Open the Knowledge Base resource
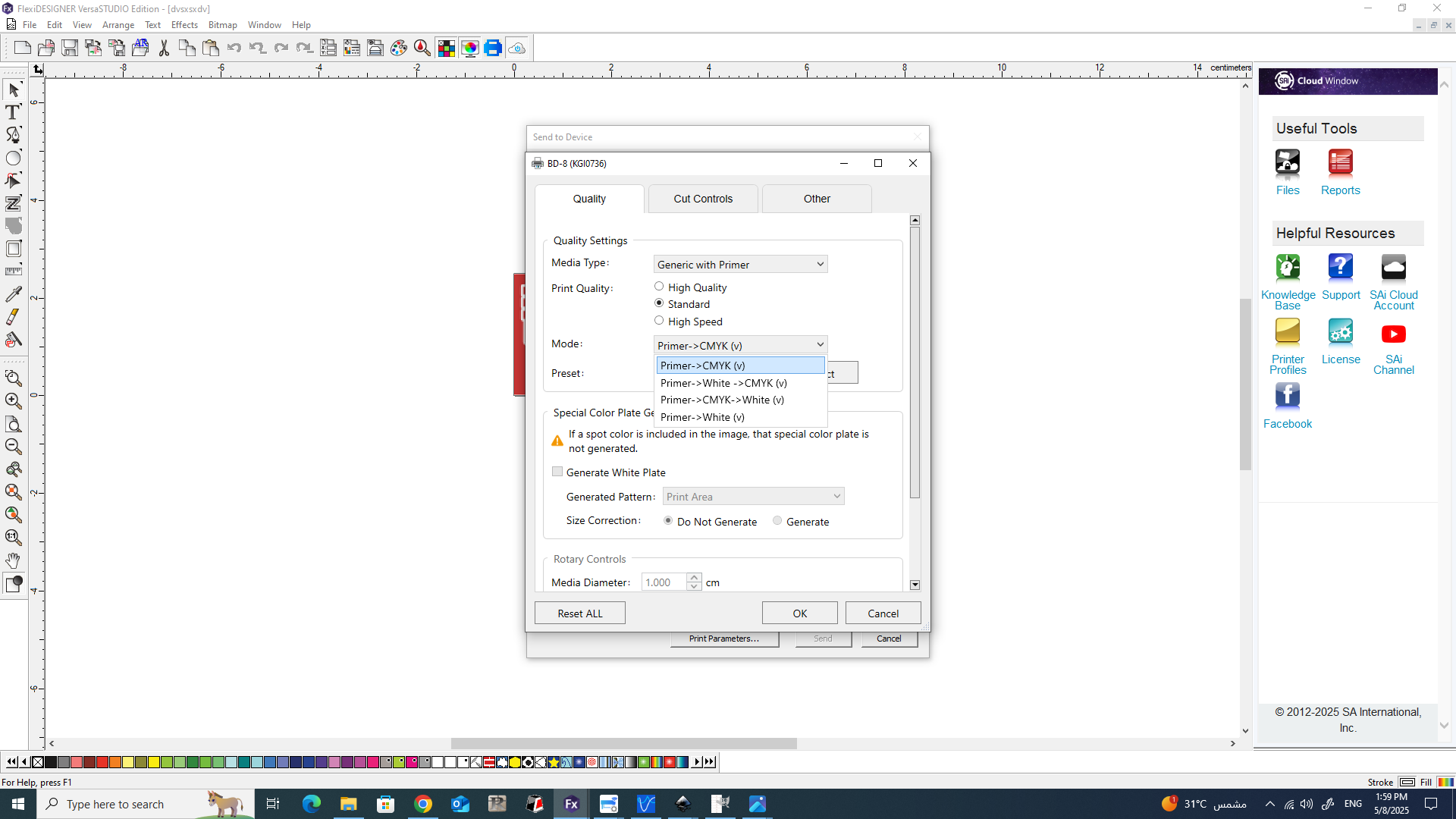Image resolution: width=1456 pixels, height=819 pixels. pyautogui.click(x=1288, y=282)
